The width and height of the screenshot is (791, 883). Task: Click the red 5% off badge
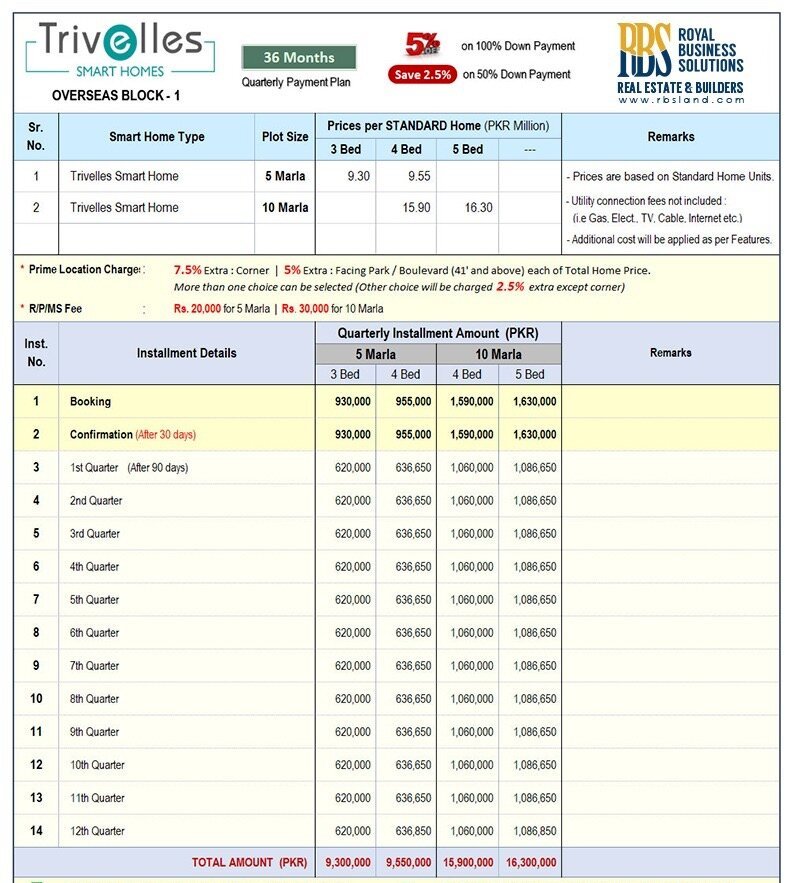click(421, 45)
